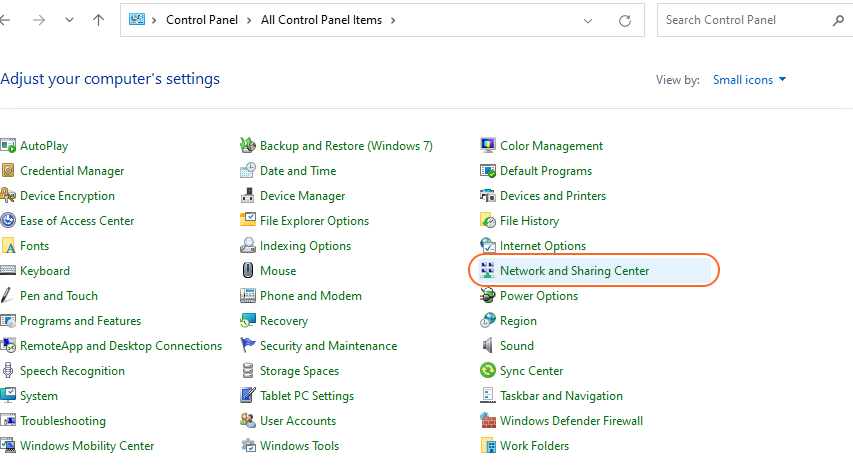Click the Storage Spaces icon
Viewport: 853px width, 467px height.
pyautogui.click(x=248, y=371)
